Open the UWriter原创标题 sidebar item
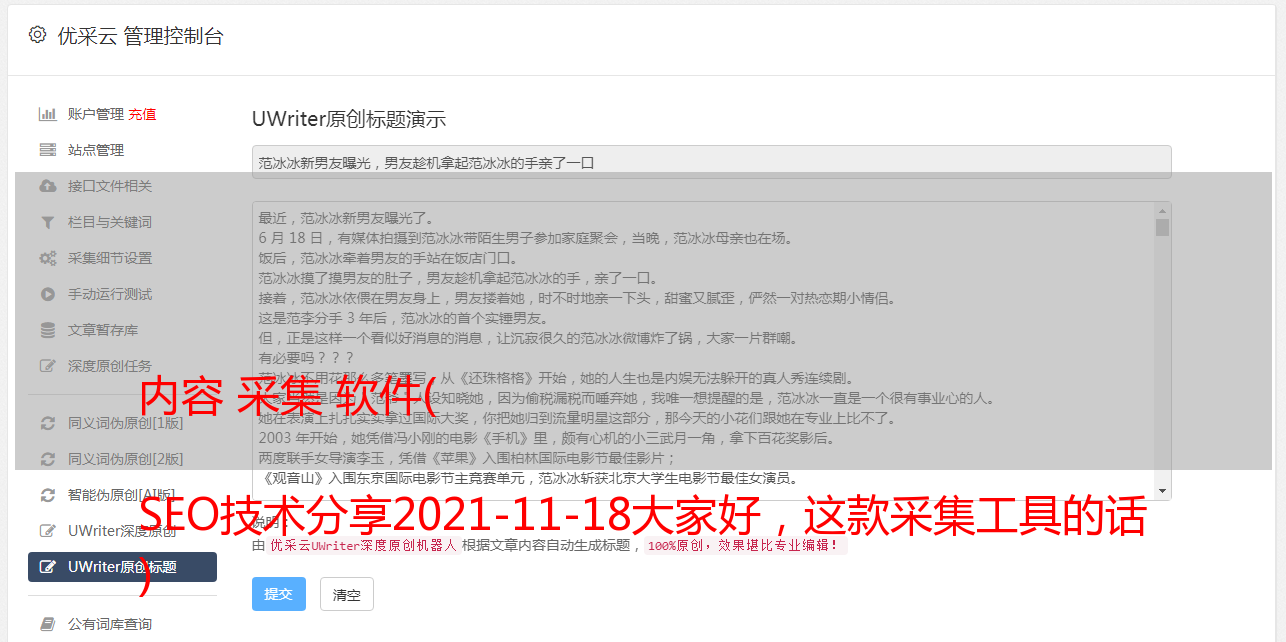The height and width of the screenshot is (642, 1286). coord(122,567)
